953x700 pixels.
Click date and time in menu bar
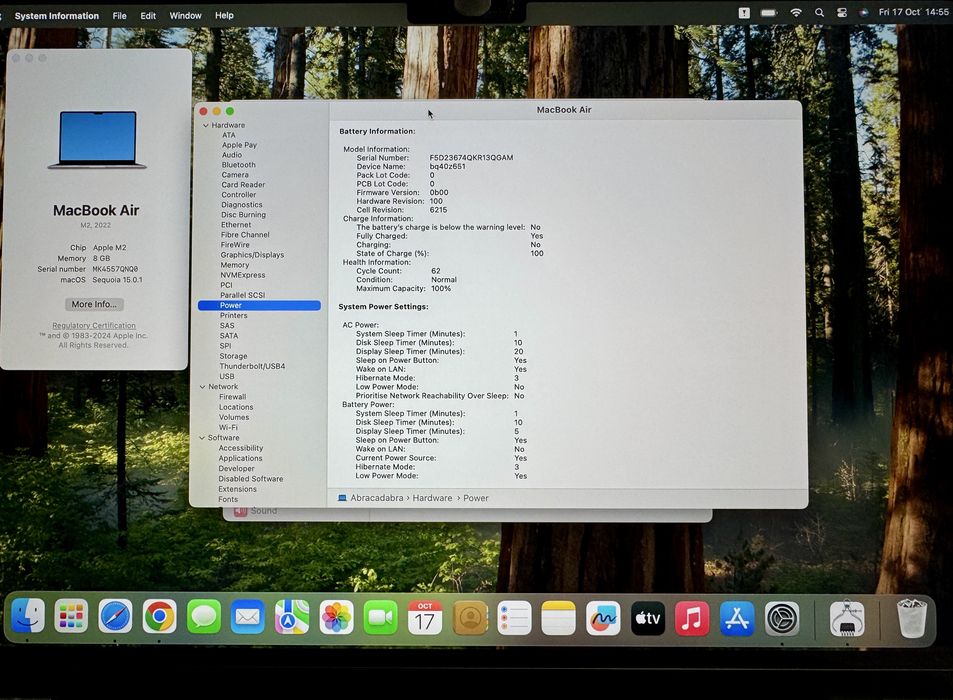pyautogui.click(x=913, y=12)
